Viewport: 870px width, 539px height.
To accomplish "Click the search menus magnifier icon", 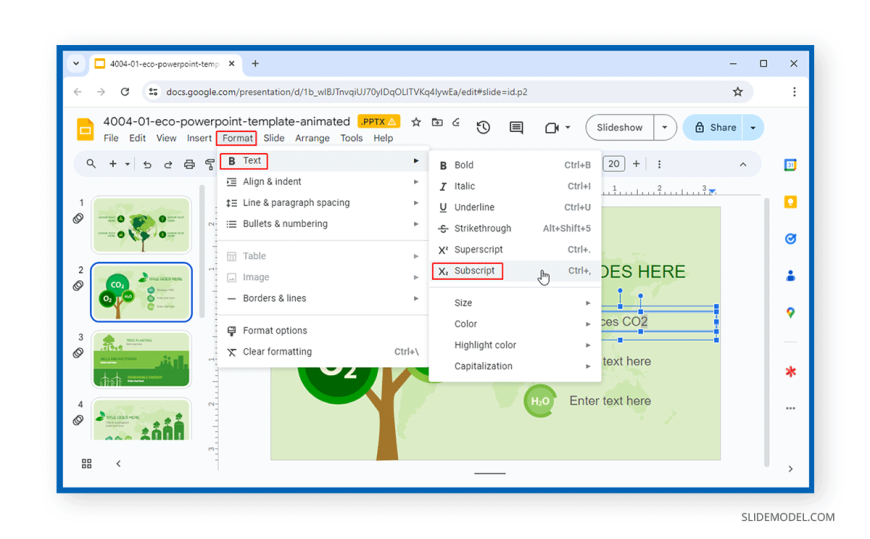I will click(91, 164).
